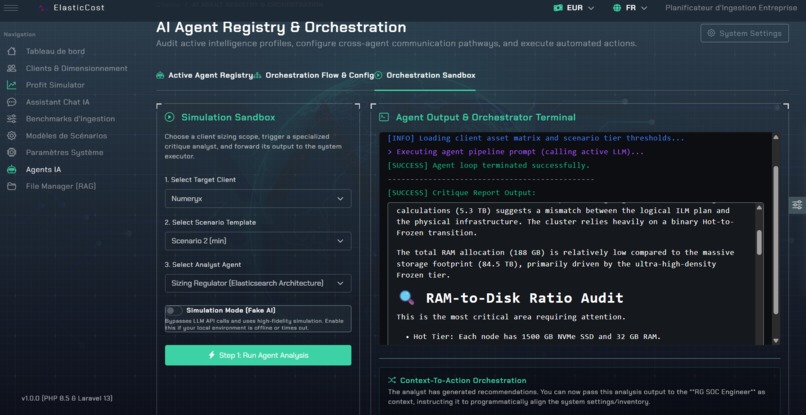Screen dimensions: 806x415
Task: Switch to the Orchestration Flow & Config tab
Action: [x=315, y=75]
